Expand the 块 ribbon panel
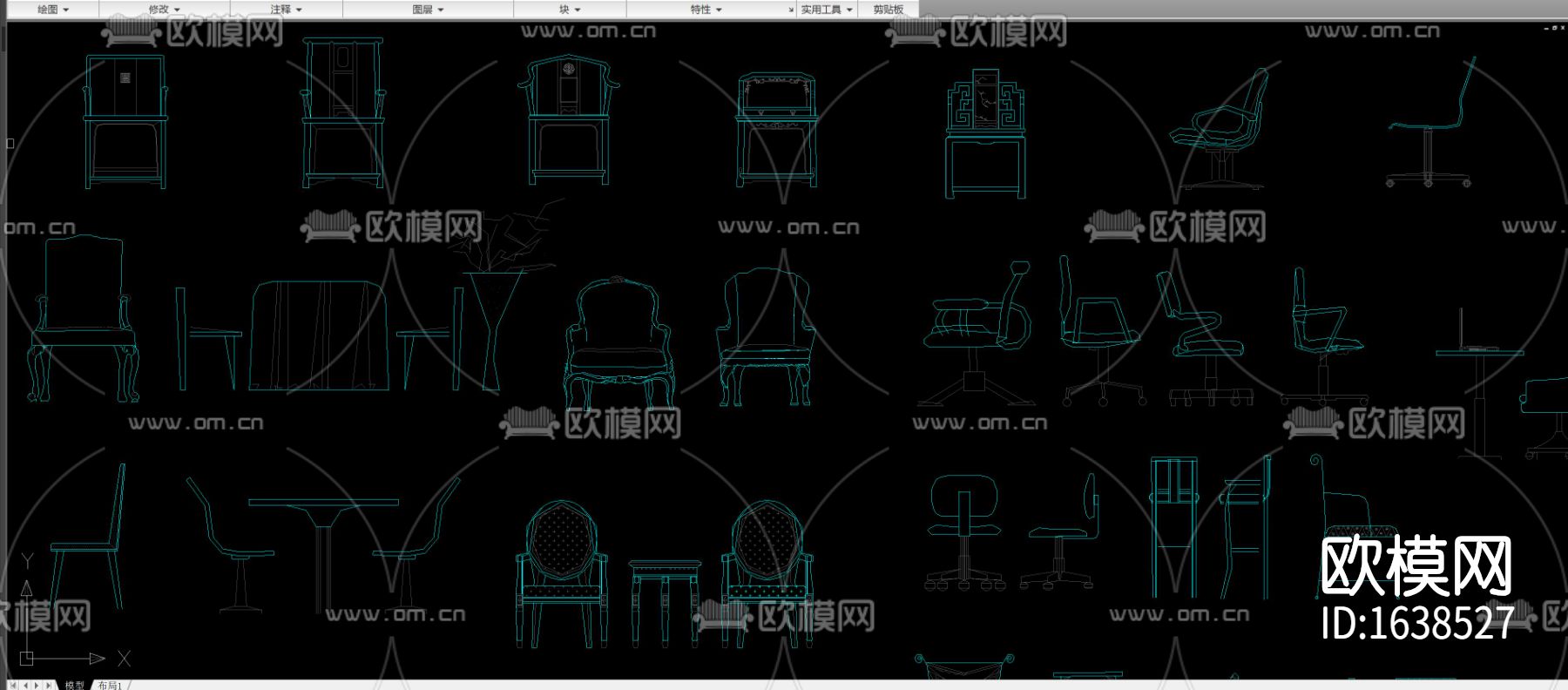Viewport: 1568px width, 690px height. [570, 10]
